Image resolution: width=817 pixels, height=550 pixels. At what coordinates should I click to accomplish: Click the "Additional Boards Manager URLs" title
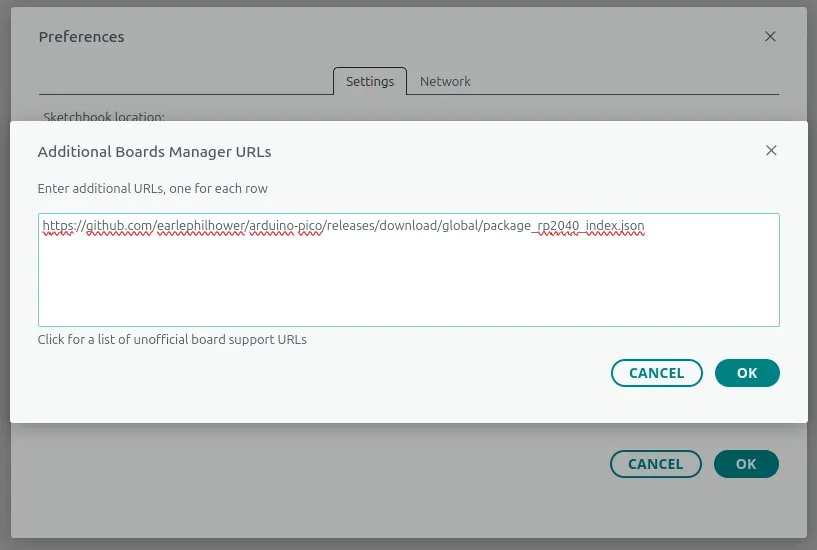pos(154,152)
